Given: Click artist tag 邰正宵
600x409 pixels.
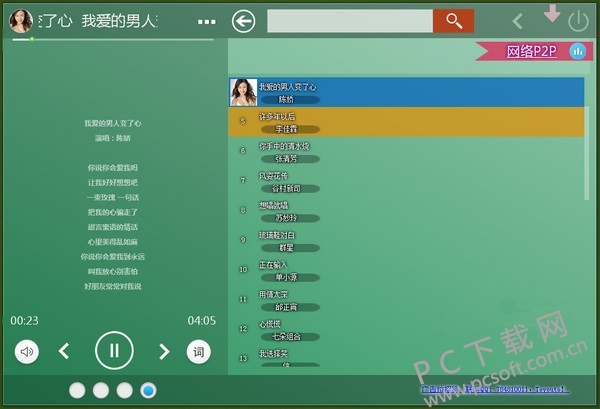Looking at the screenshot, I should point(290,307).
